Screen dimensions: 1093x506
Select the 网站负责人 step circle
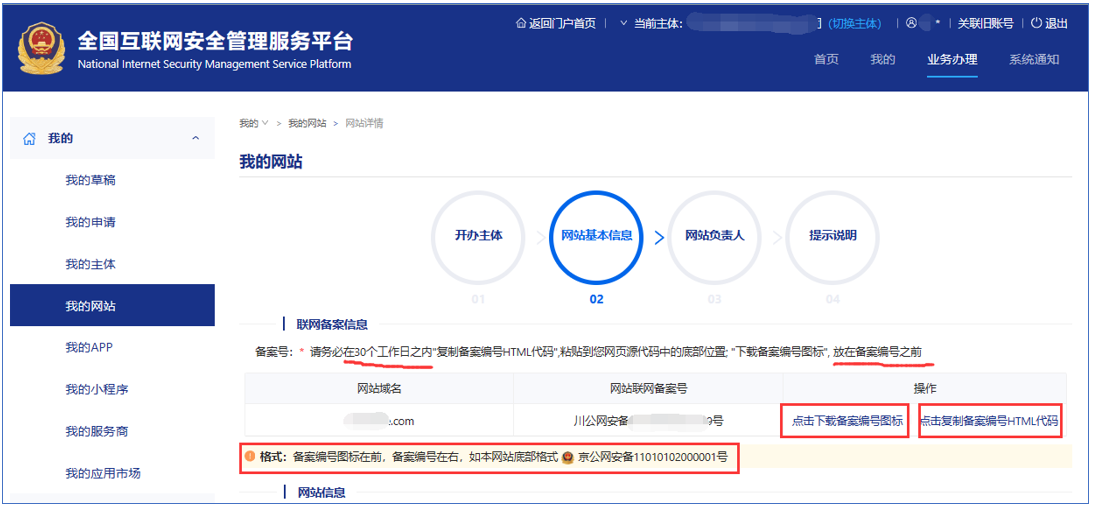714,237
